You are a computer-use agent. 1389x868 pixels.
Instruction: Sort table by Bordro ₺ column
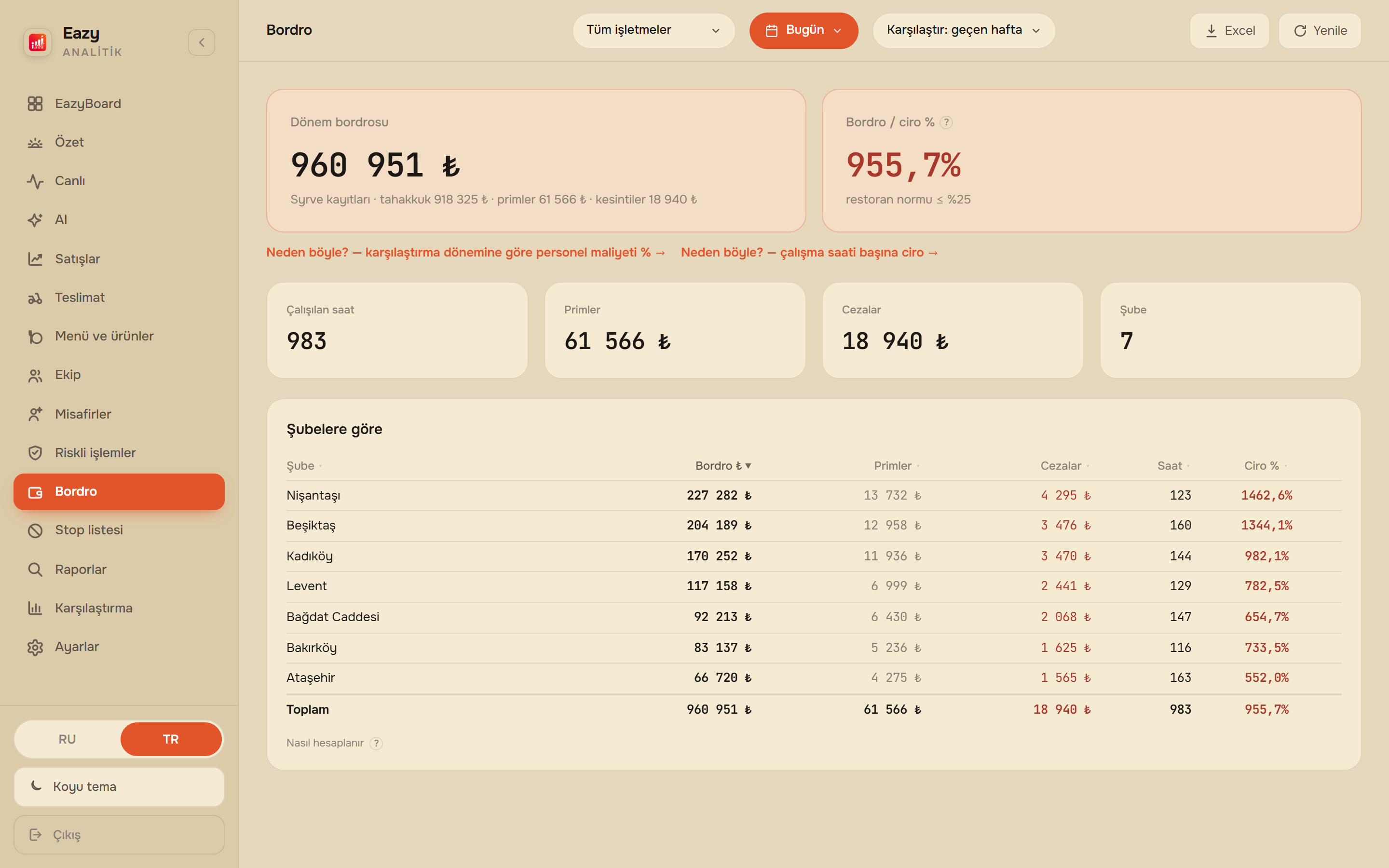[x=723, y=465]
